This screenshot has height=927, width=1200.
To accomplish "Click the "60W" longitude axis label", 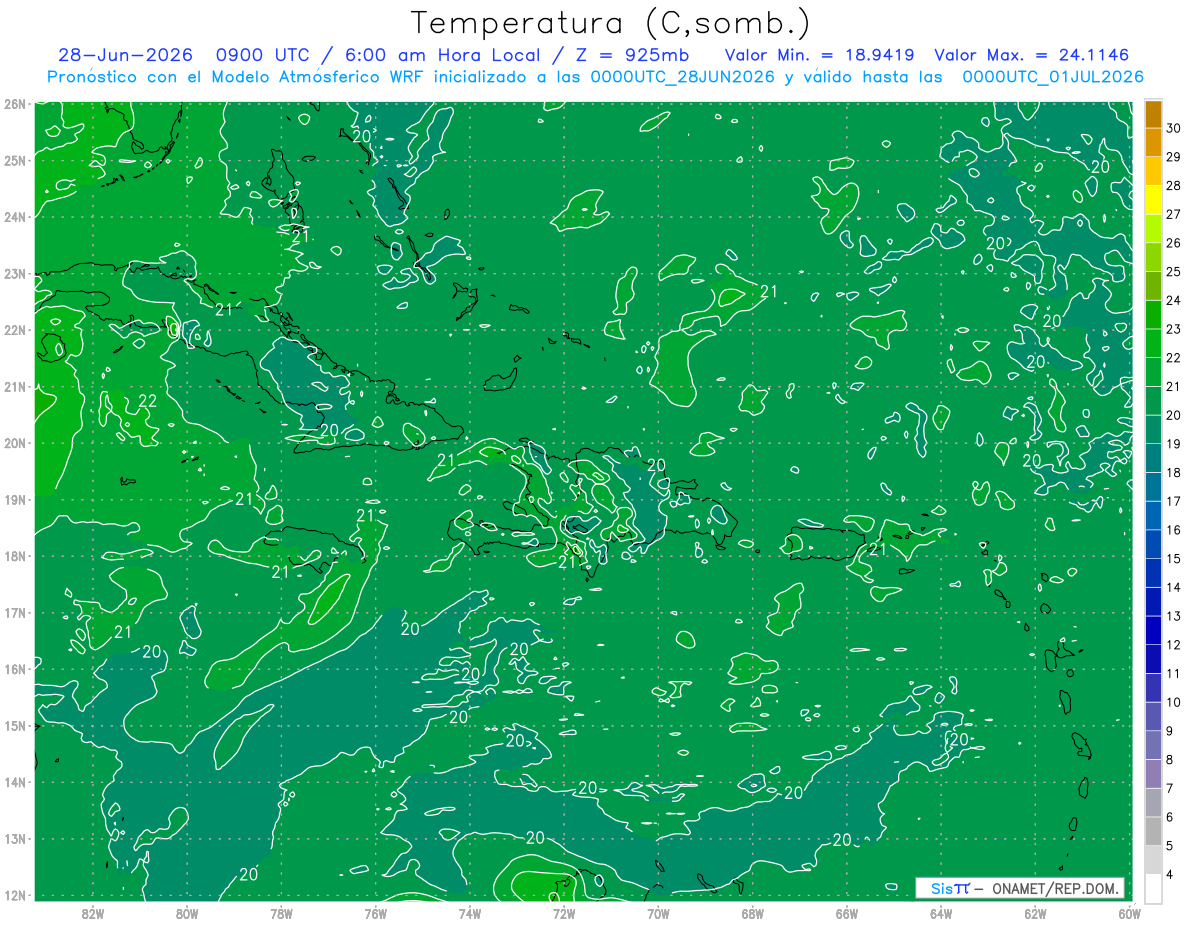I will tap(1129, 913).
